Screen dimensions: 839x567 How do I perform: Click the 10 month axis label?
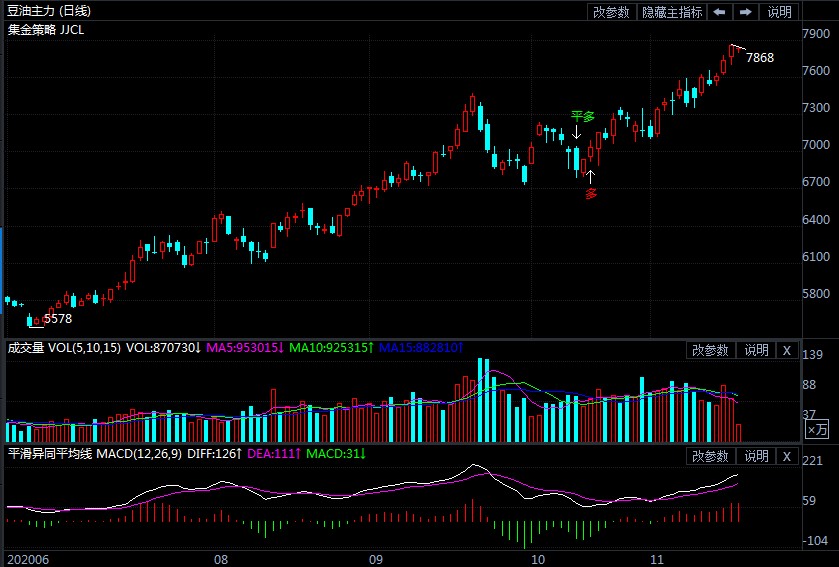click(x=538, y=560)
